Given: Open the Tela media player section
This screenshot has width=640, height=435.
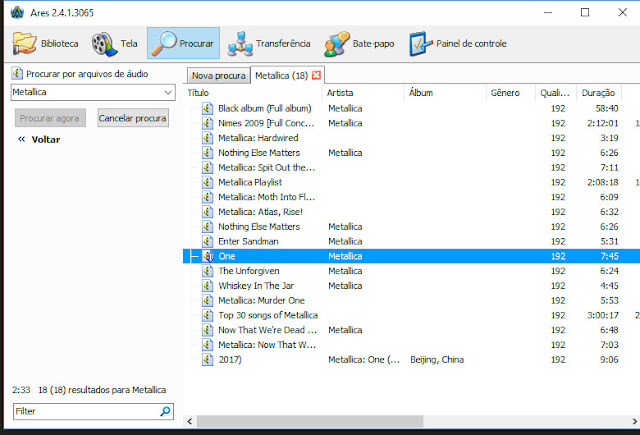Looking at the screenshot, I should tap(114, 44).
